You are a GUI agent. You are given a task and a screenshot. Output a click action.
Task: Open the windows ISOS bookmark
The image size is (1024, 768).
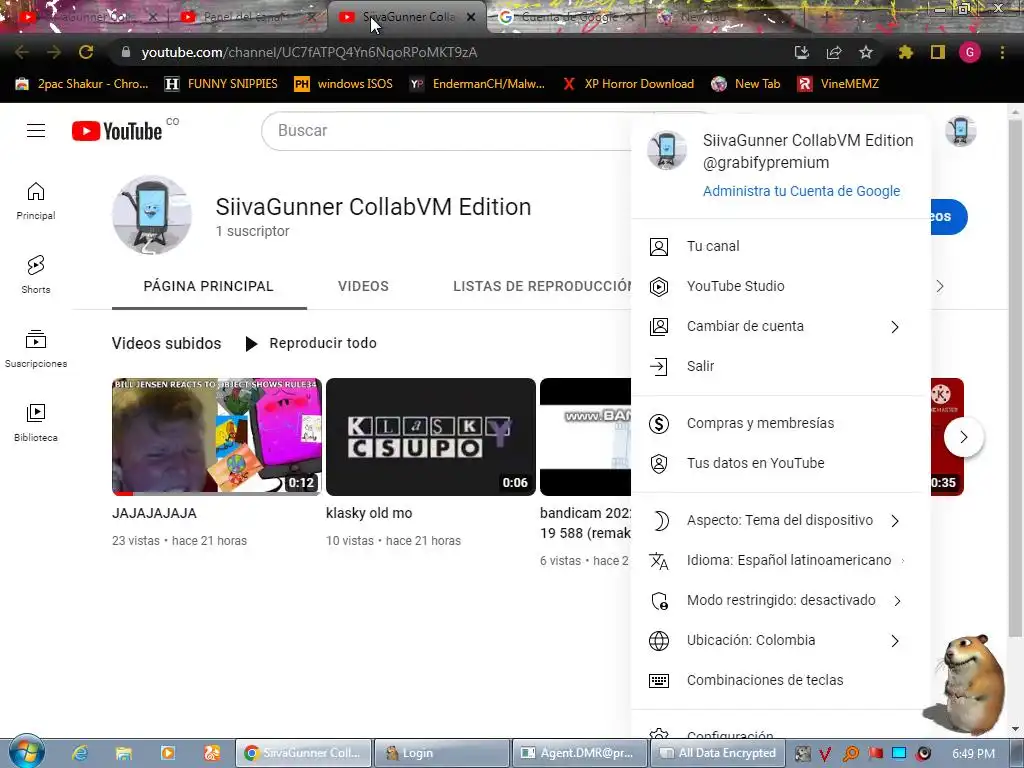click(x=344, y=84)
